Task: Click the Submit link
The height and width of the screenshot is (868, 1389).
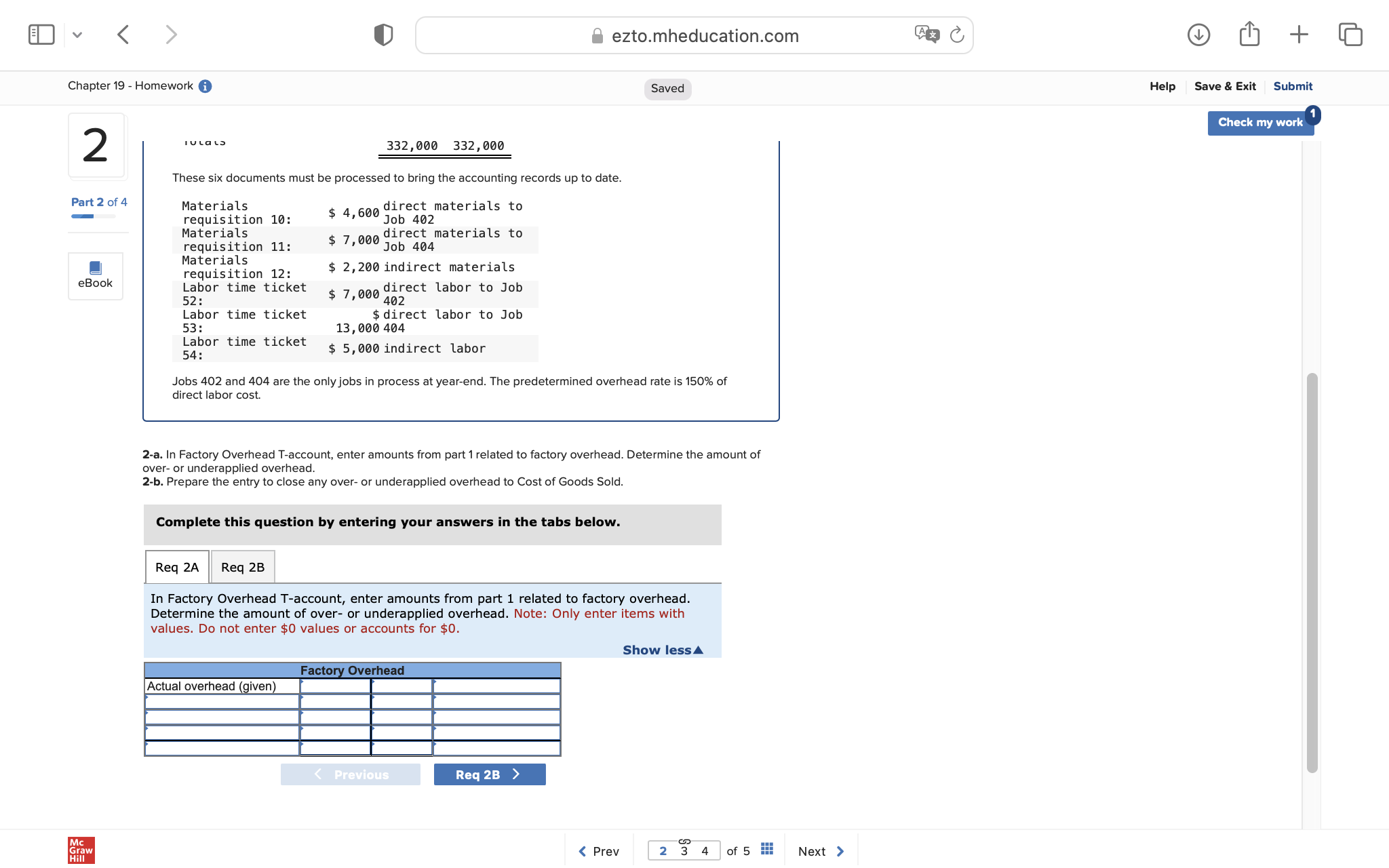Action: 1292,86
